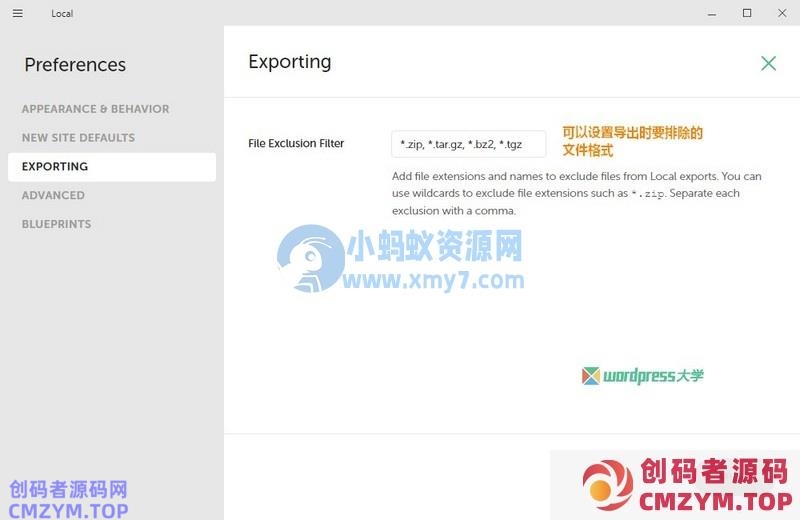Click the File Exclusion Filter input field
This screenshot has width=800, height=520.
click(x=468, y=144)
